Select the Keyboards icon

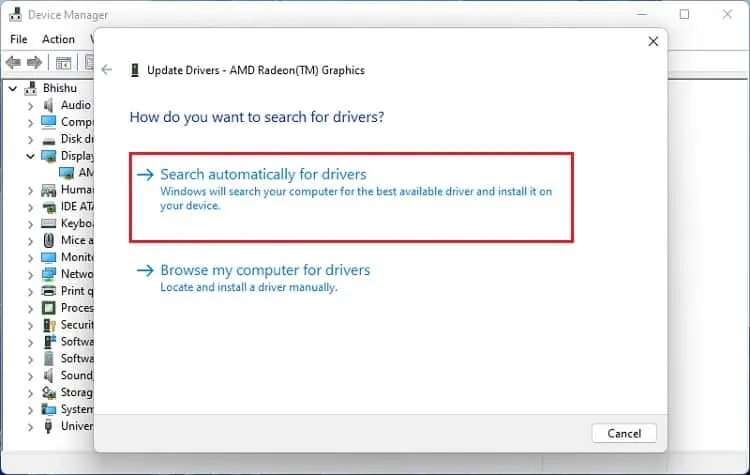point(48,223)
